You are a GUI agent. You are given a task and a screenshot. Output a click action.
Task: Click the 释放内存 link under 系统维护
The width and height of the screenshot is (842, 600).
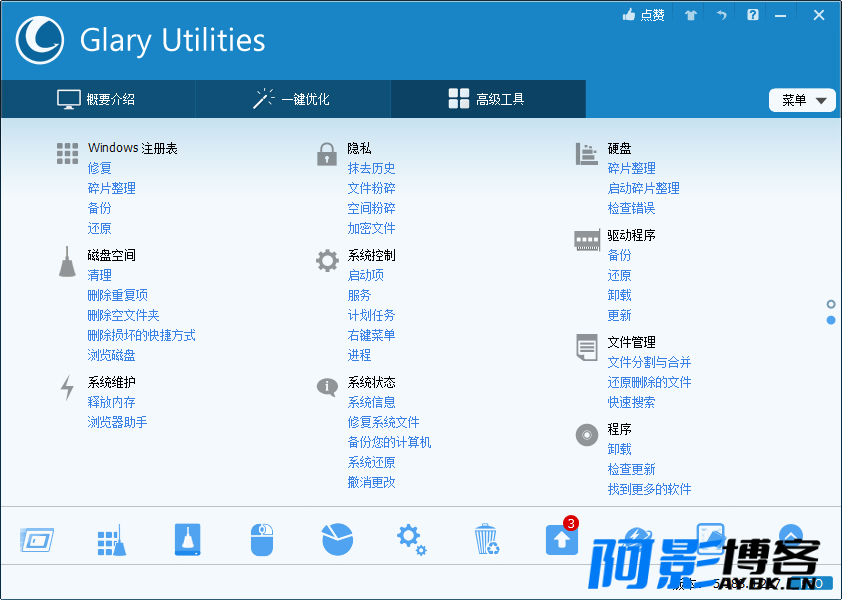[111, 402]
